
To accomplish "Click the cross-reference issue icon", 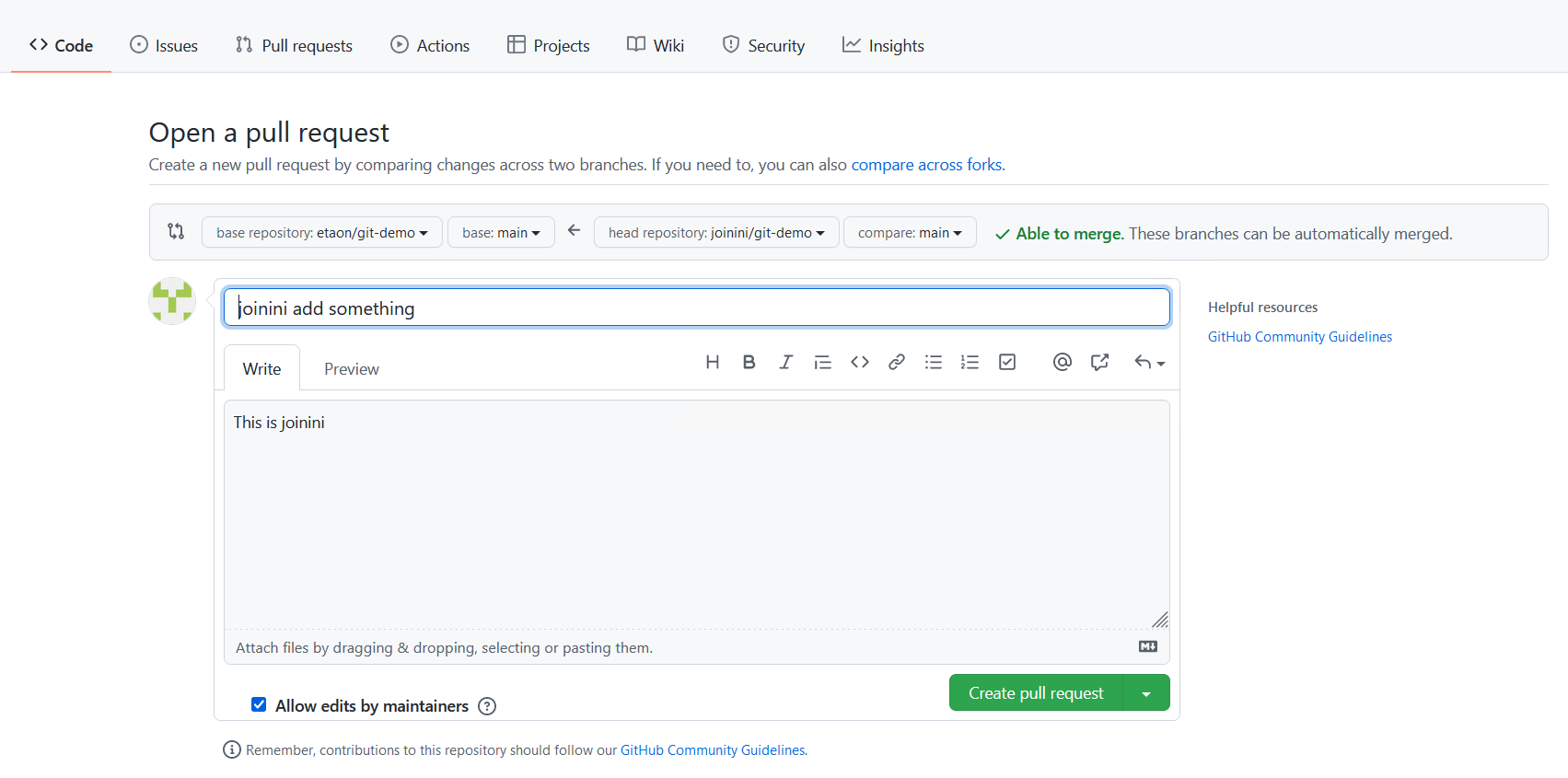I will (x=1099, y=362).
